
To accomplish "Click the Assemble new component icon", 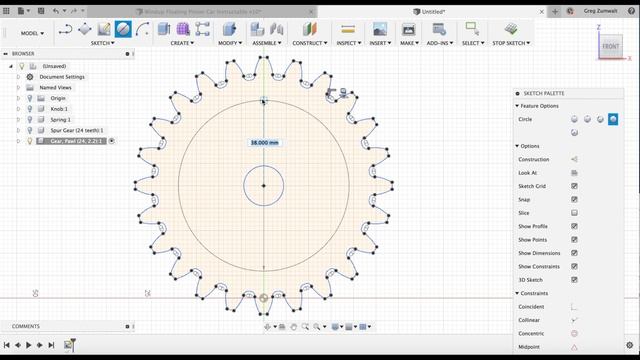I will point(257,29).
